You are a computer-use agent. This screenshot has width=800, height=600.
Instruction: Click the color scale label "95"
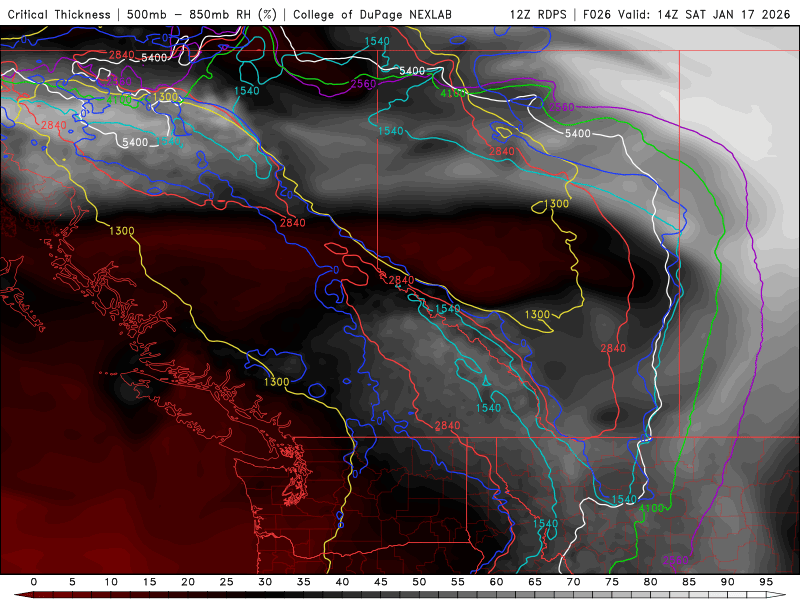click(766, 582)
